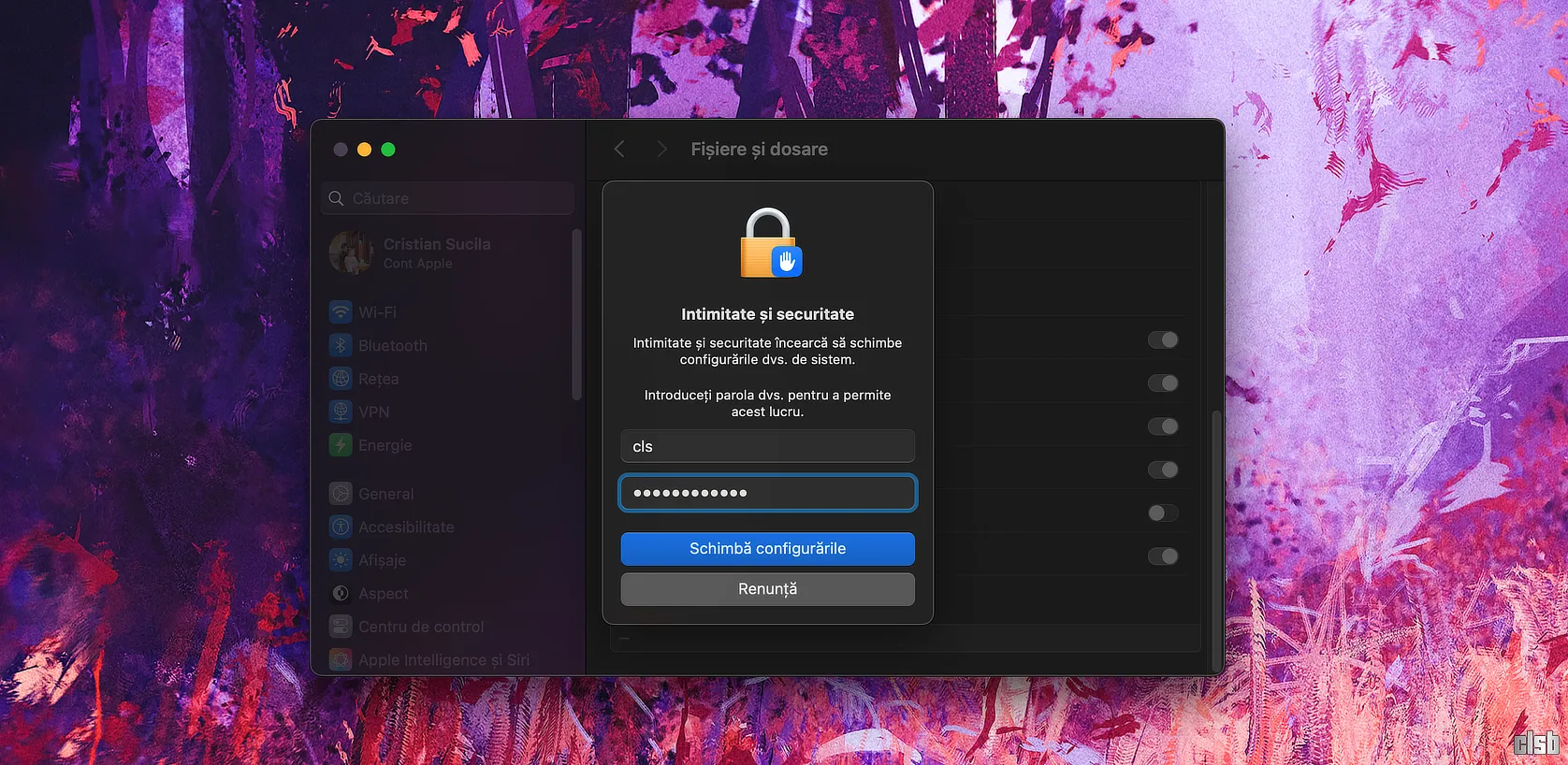Image resolution: width=1568 pixels, height=765 pixels.
Task: Select the Bluetooth sidebar label
Action: (x=393, y=345)
